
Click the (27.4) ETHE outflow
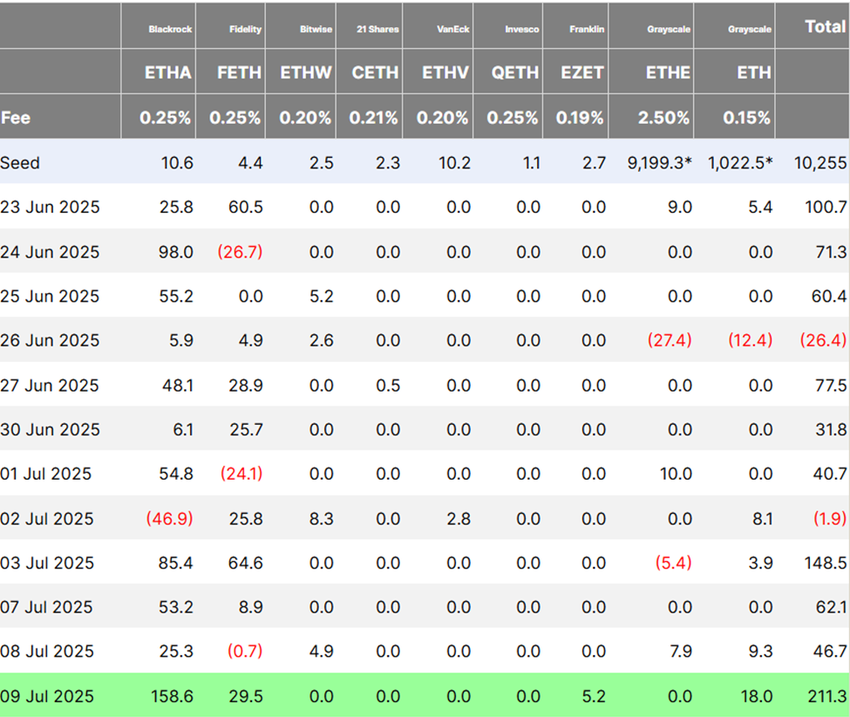pos(669,340)
